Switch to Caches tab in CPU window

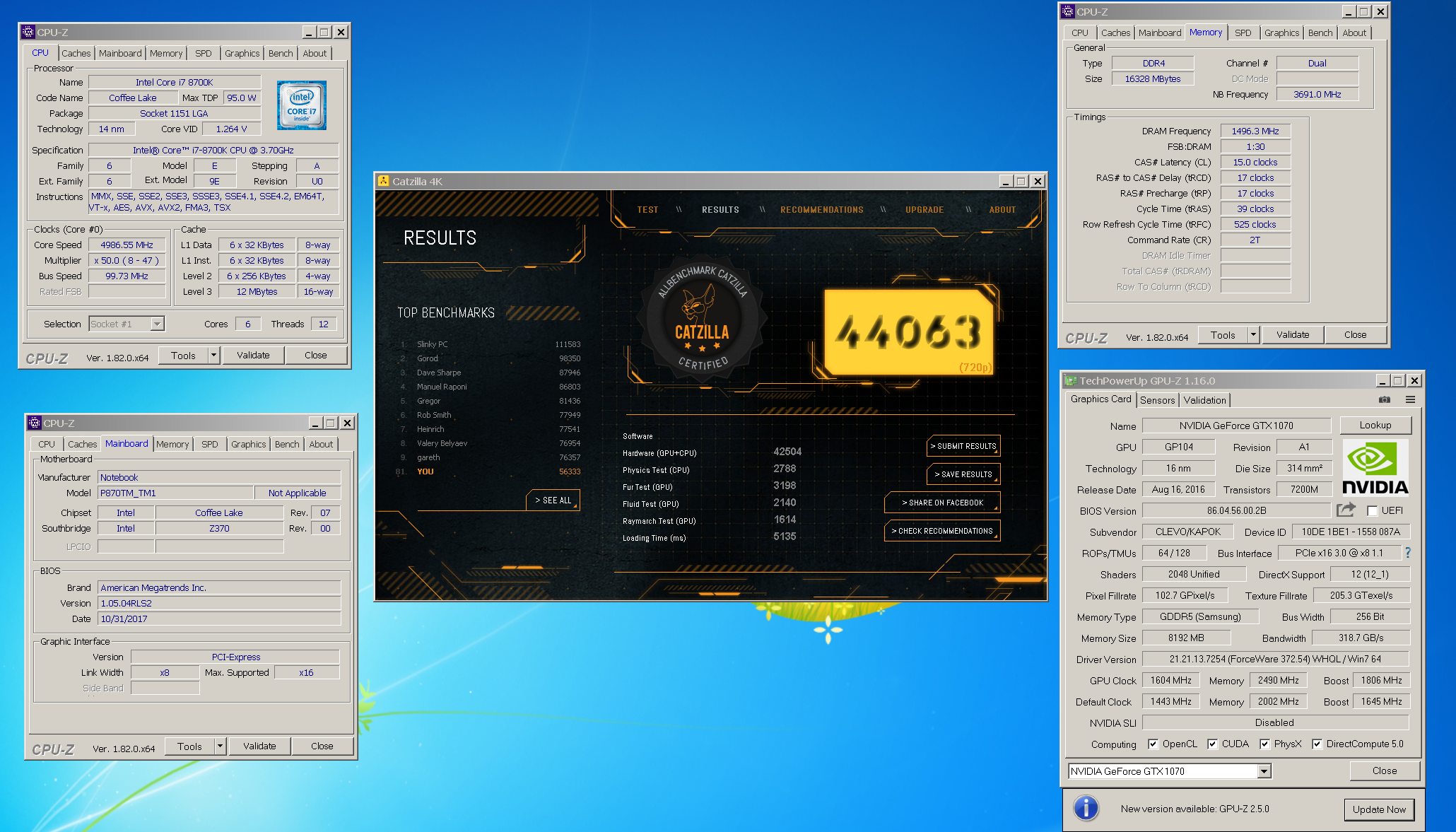(76, 53)
